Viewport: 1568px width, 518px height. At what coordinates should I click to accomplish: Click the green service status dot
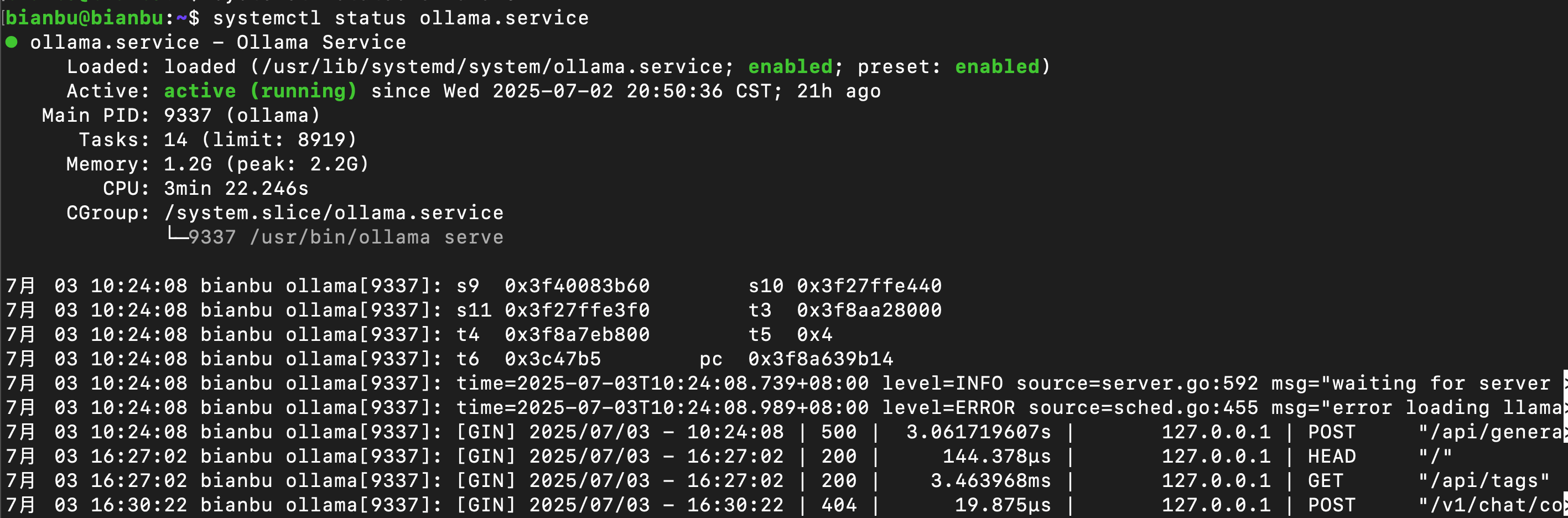(12, 42)
